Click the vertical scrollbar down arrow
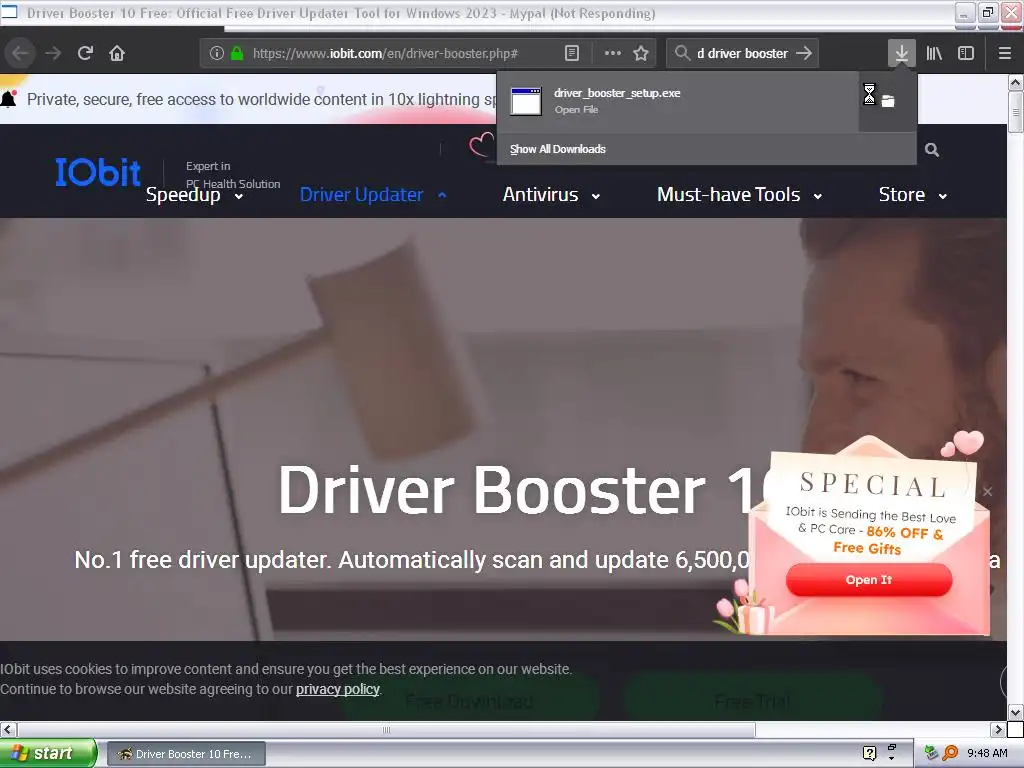The image size is (1024, 768). [x=1016, y=712]
